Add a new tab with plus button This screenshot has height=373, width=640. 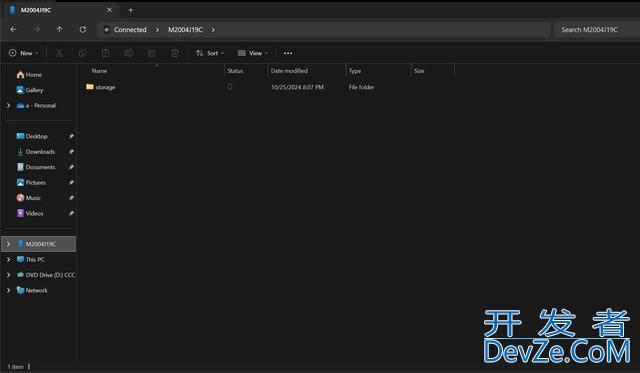tap(131, 10)
